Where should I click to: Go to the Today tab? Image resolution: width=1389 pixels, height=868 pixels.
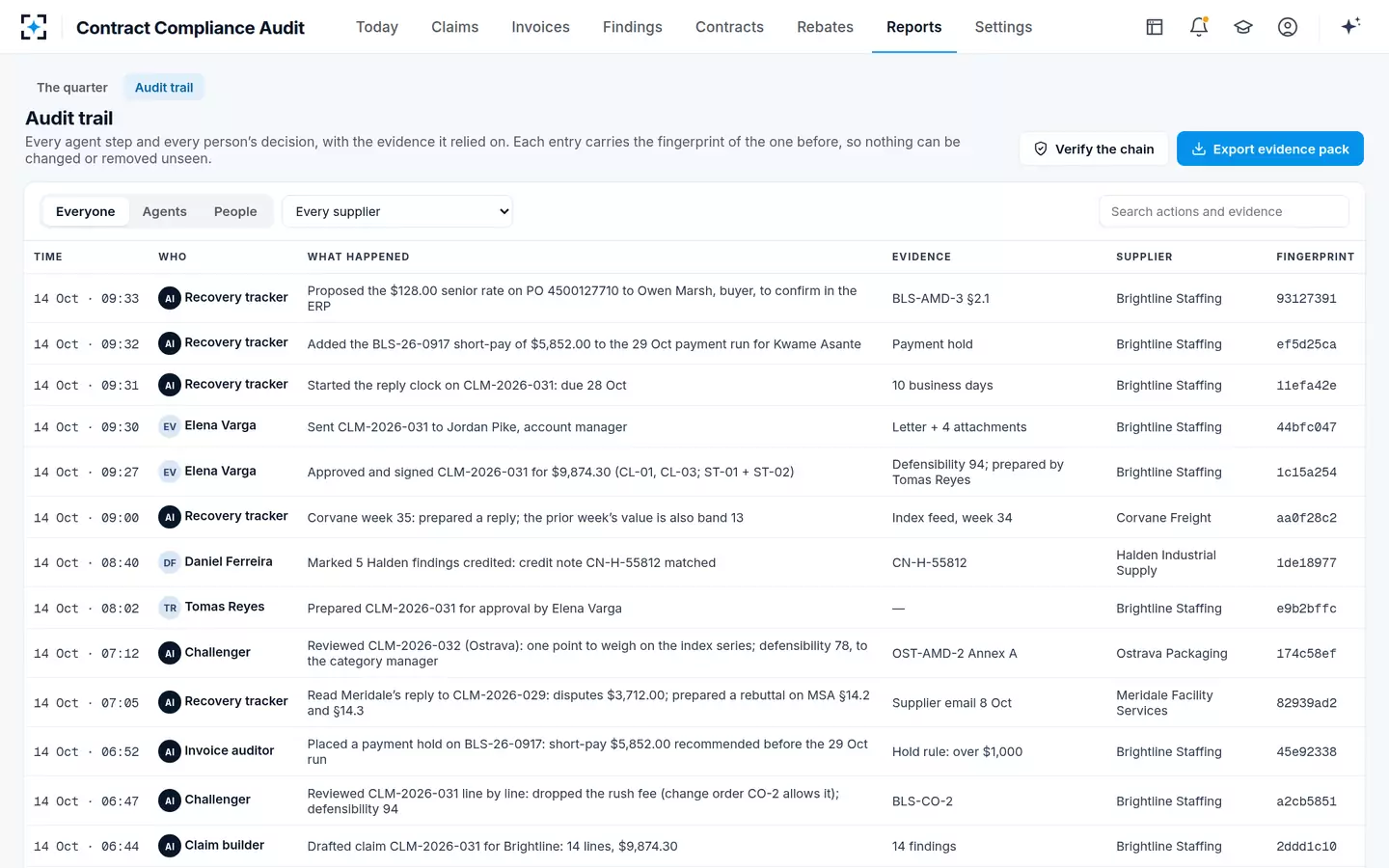[x=377, y=27]
